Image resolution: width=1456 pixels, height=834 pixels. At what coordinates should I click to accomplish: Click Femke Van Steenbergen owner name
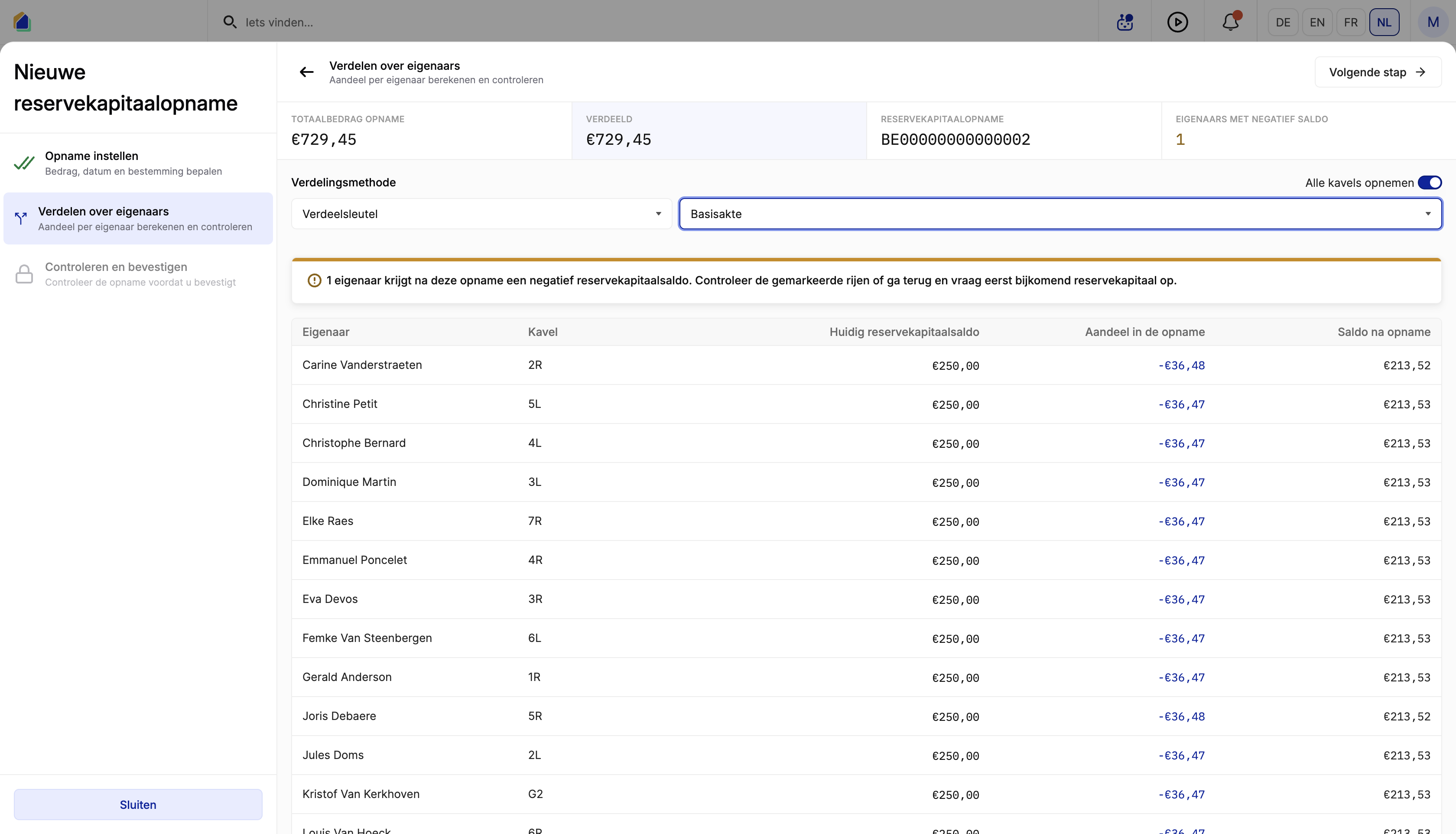click(367, 638)
